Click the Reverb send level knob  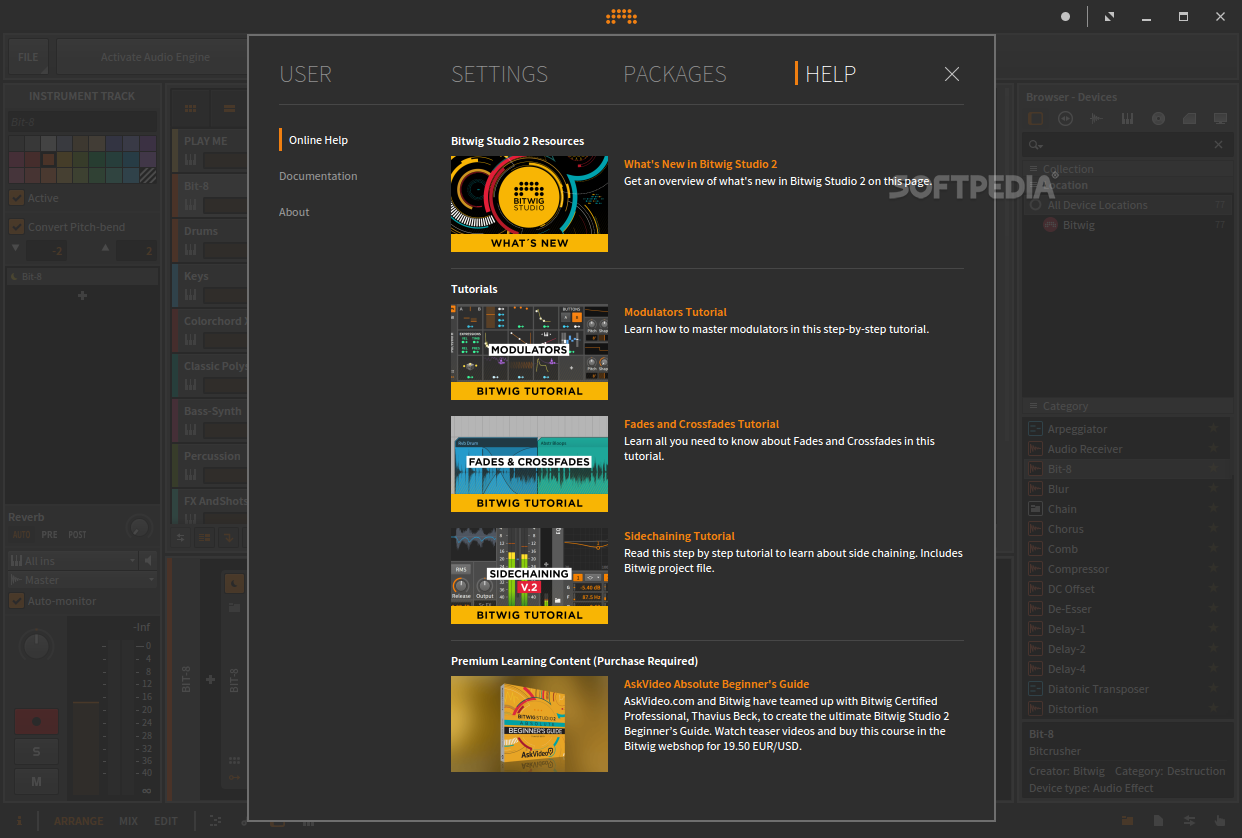(x=139, y=527)
